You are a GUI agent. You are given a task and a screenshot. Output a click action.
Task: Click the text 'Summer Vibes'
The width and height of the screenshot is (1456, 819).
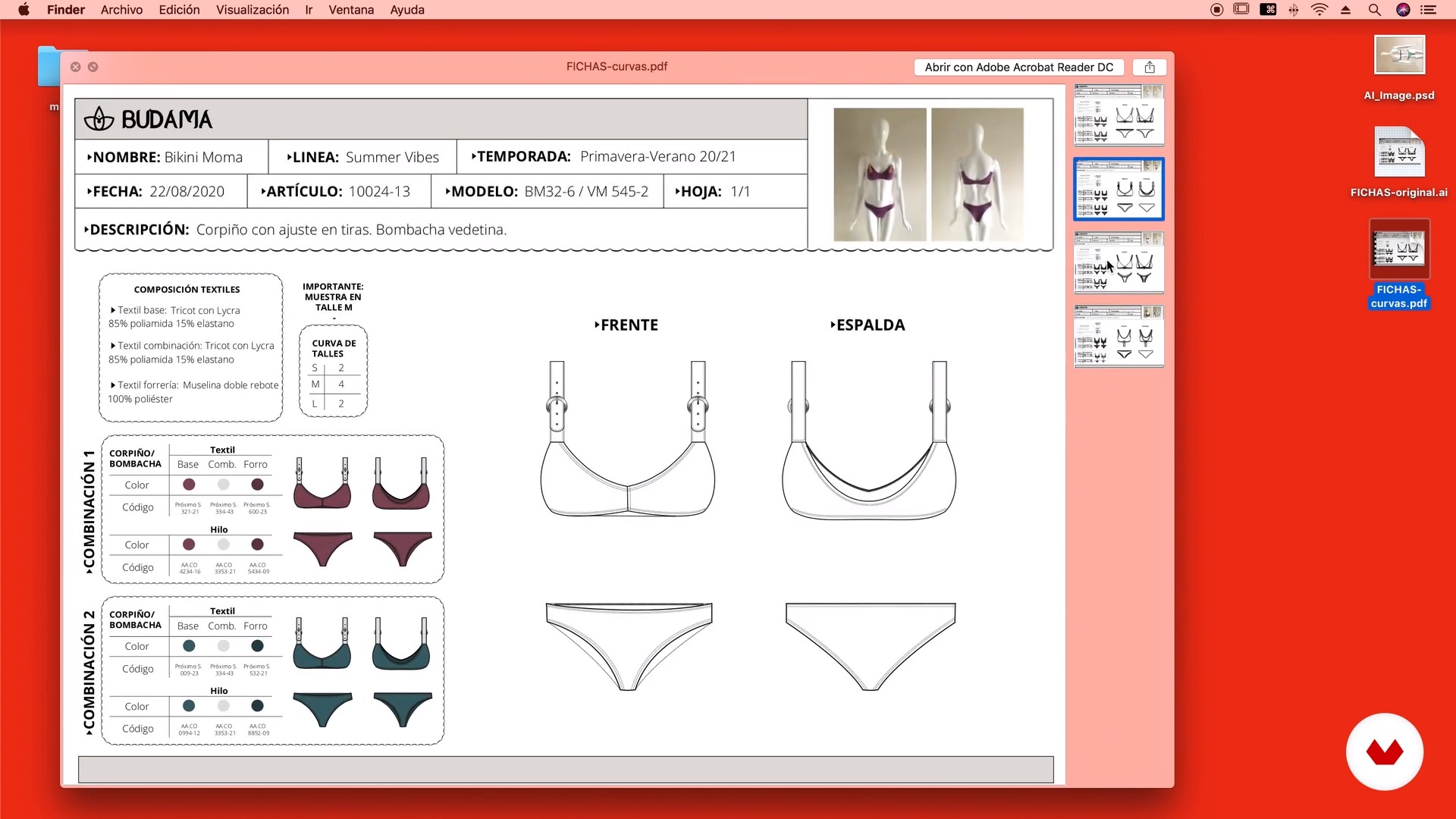tap(392, 157)
